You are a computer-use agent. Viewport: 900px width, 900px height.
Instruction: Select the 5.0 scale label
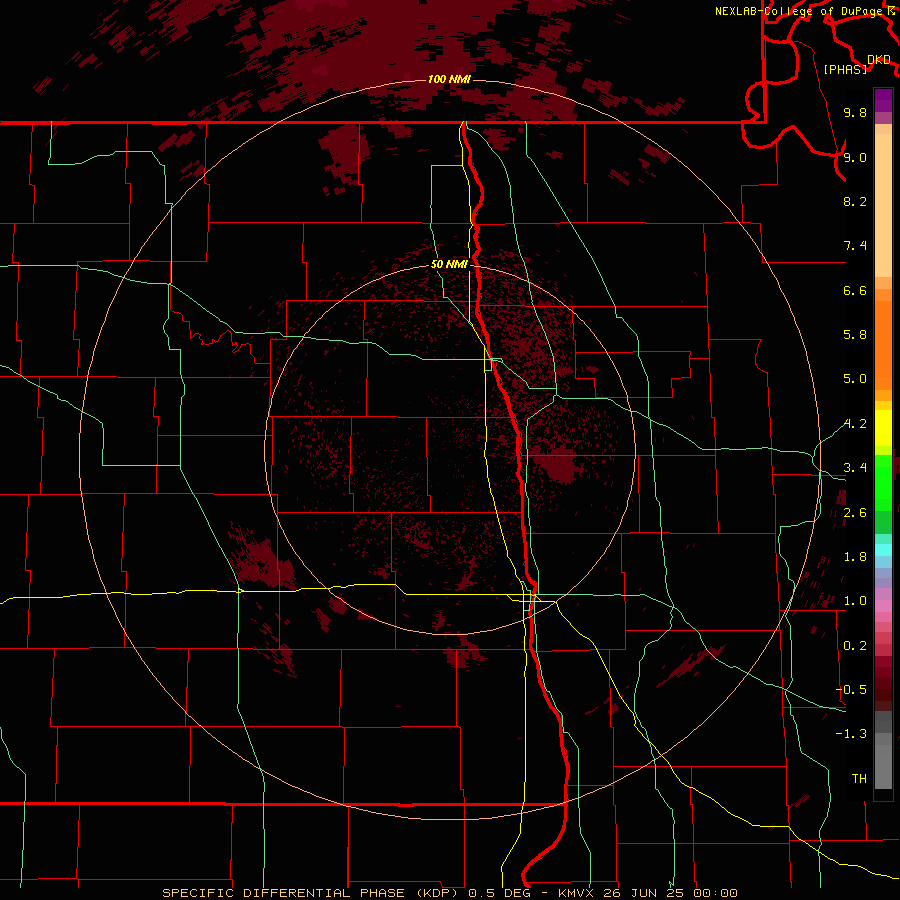pos(855,379)
